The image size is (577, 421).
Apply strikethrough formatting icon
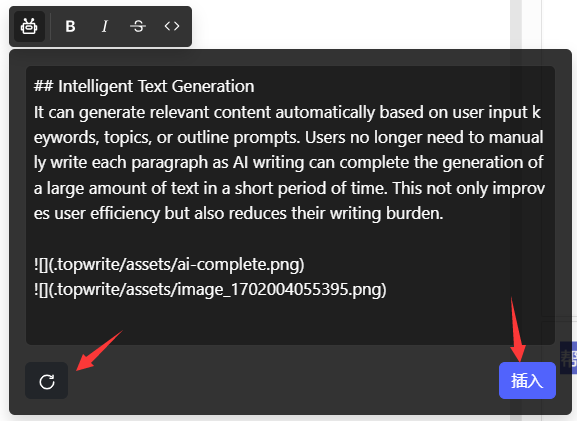(x=138, y=26)
